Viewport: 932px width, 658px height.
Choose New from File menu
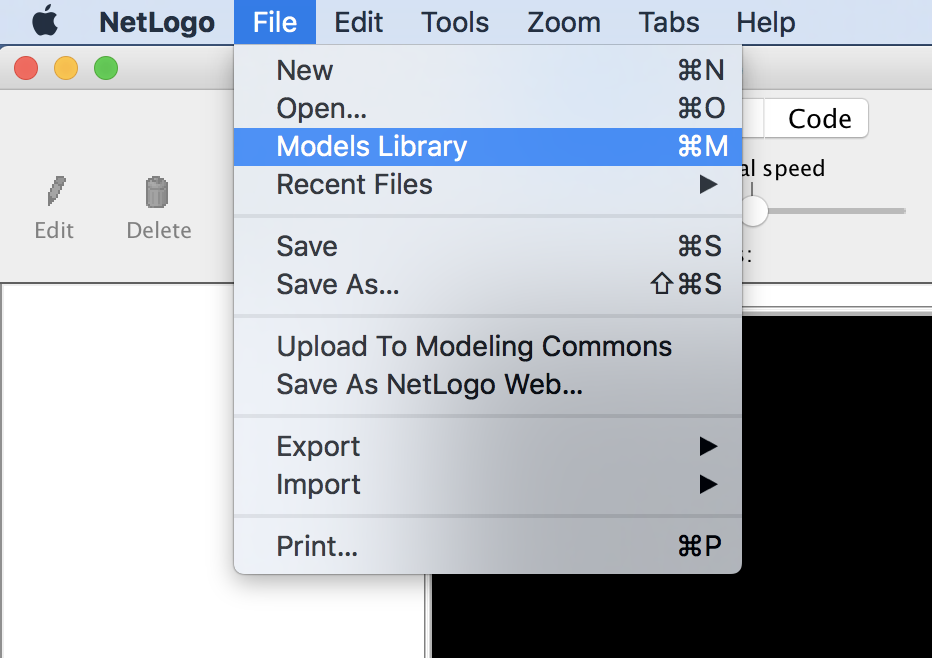[x=305, y=70]
